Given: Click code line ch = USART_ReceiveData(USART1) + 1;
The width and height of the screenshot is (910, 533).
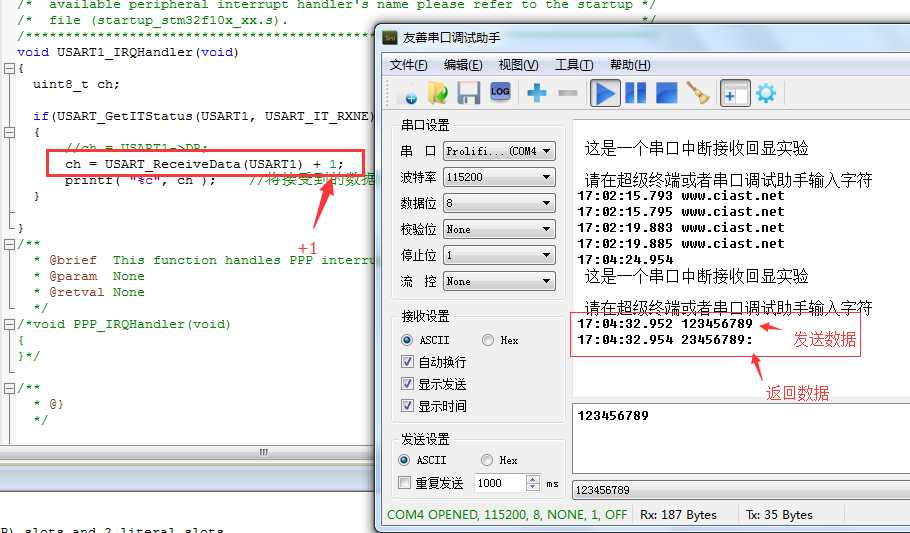Looking at the screenshot, I should coord(204,164).
